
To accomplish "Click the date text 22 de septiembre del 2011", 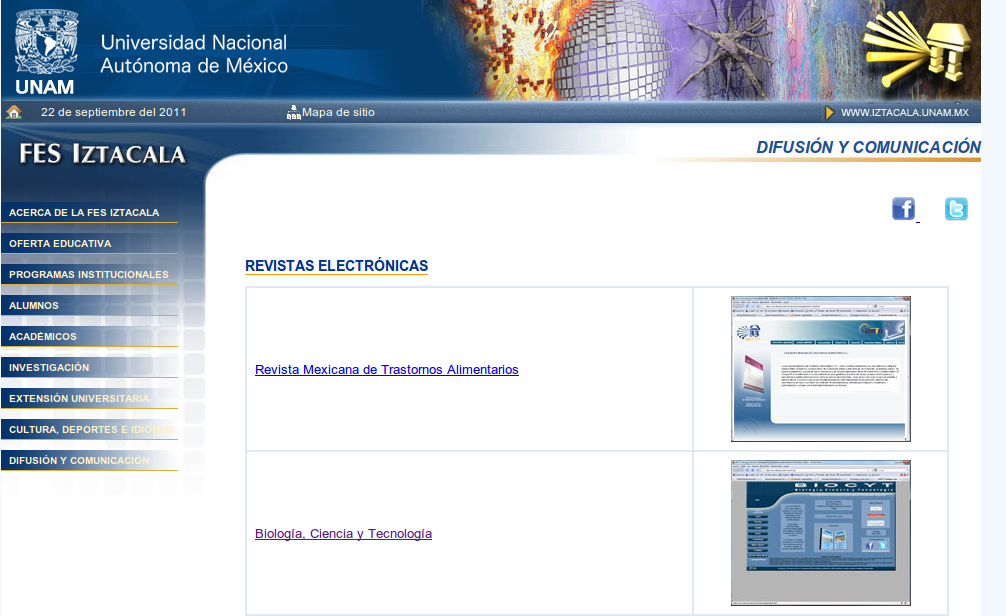I will click(114, 112).
